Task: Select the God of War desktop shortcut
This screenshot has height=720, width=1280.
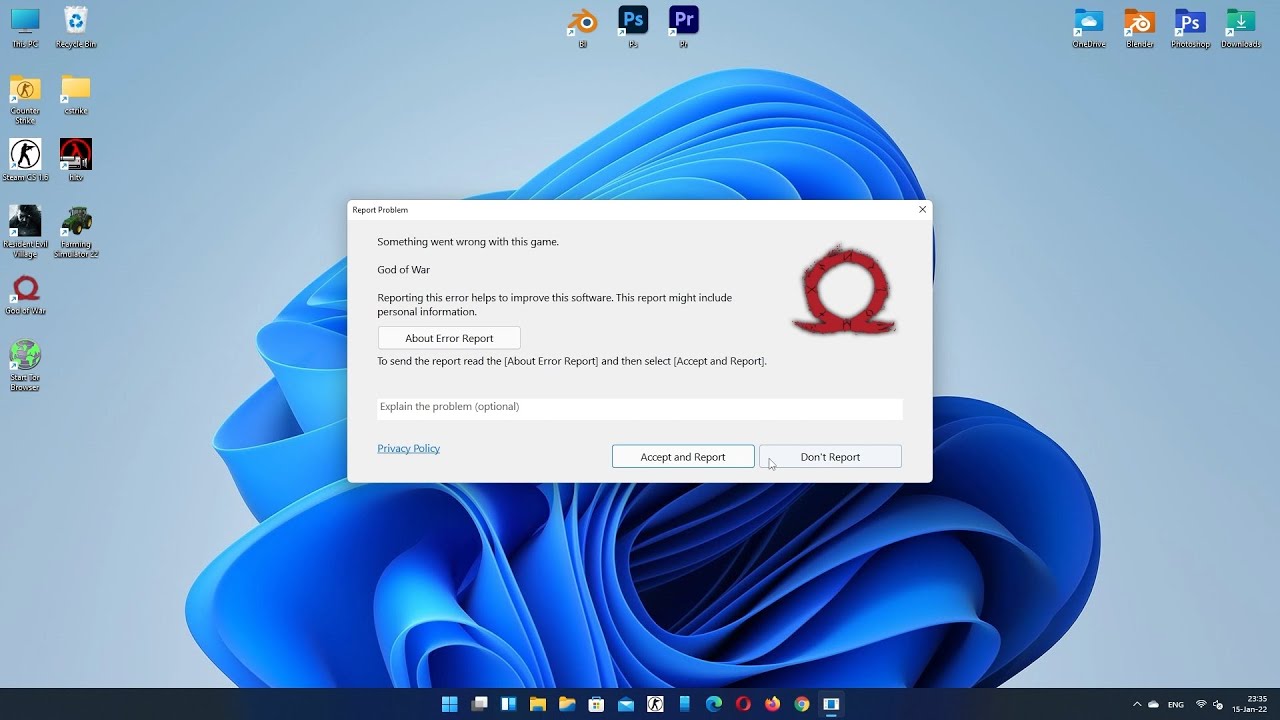Action: point(25,295)
